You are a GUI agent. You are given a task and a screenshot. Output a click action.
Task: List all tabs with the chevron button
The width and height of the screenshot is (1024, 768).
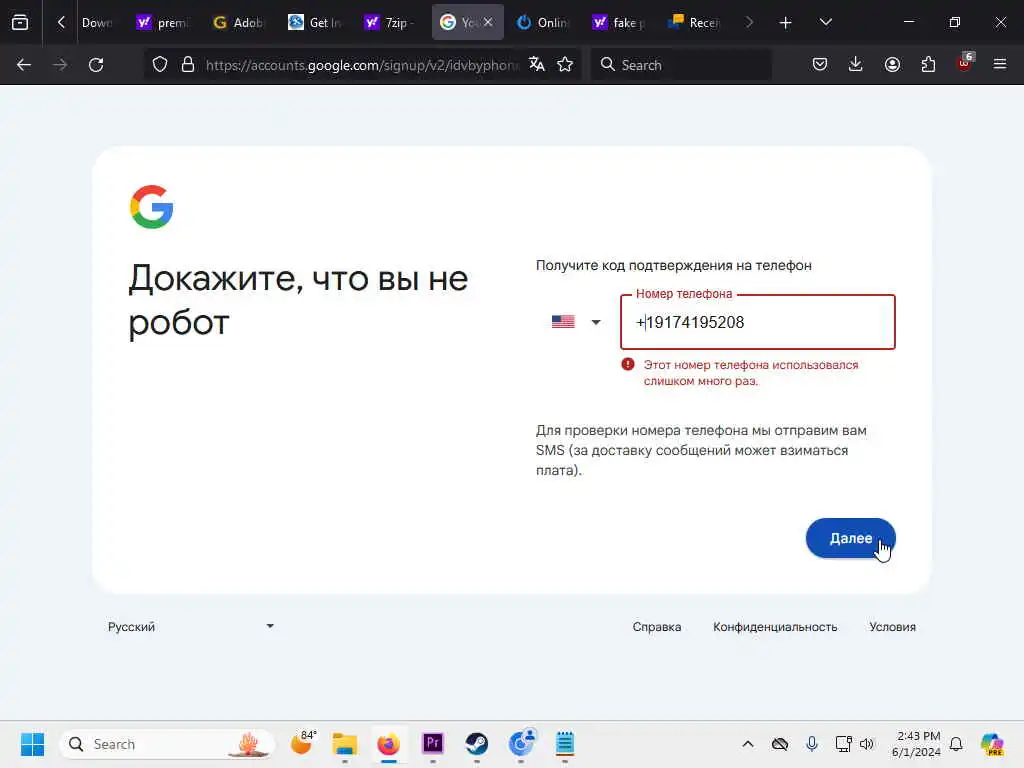pos(825,23)
